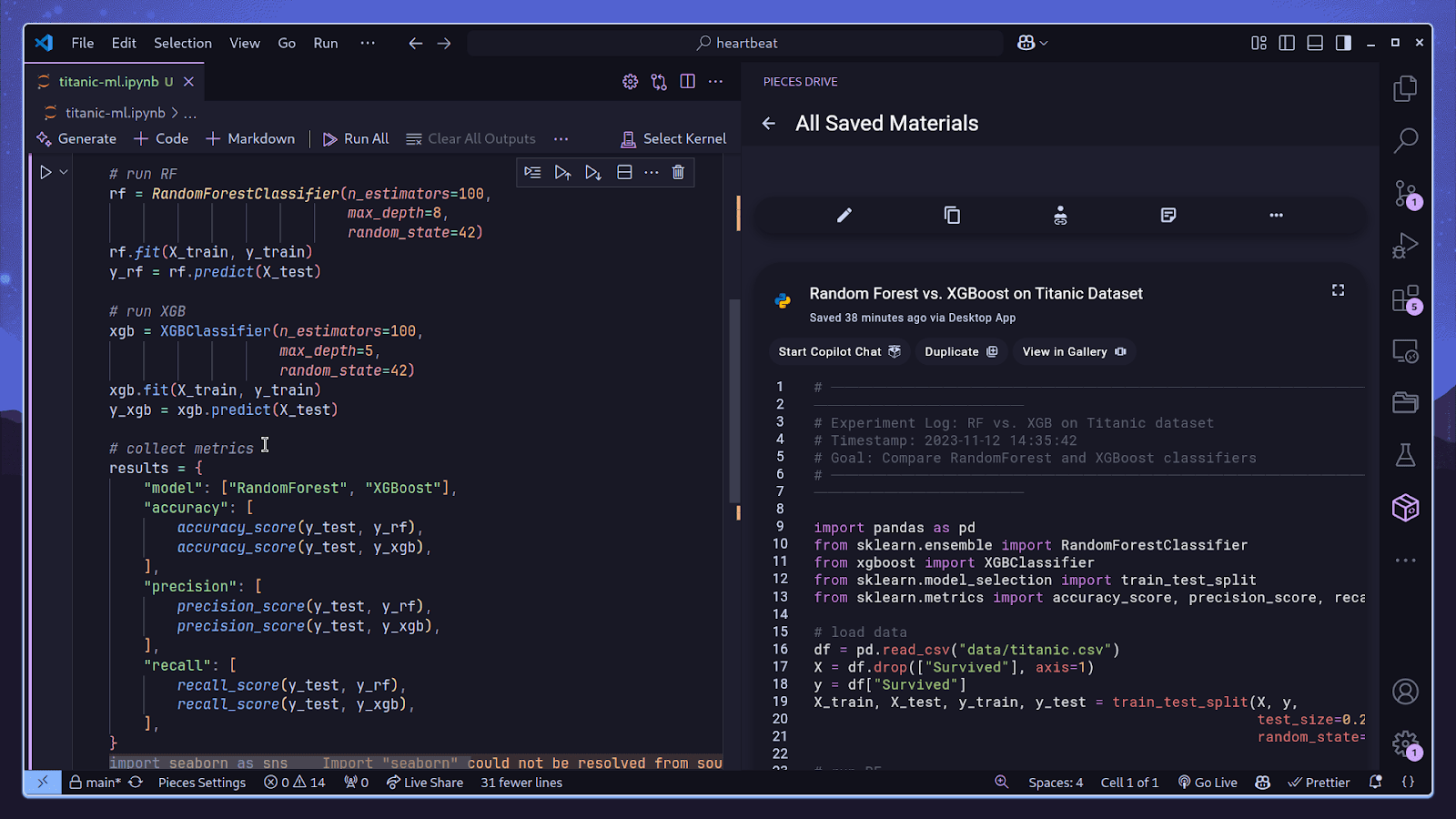Add a new Markdown cell
Viewport: 1456px width, 819px height.
(250, 139)
